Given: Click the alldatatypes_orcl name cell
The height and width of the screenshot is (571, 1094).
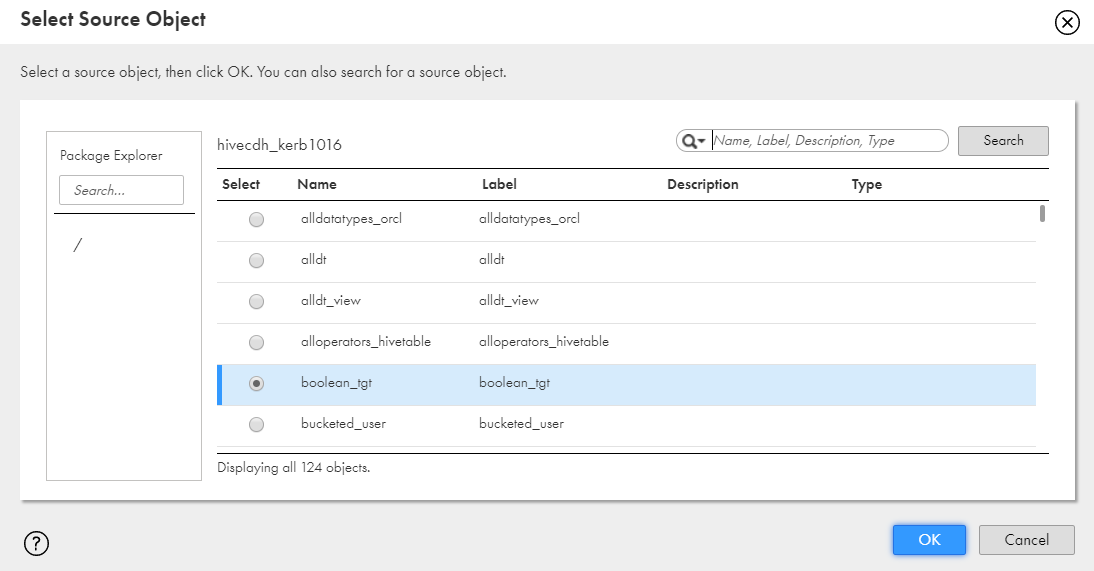Looking at the screenshot, I should (351, 218).
